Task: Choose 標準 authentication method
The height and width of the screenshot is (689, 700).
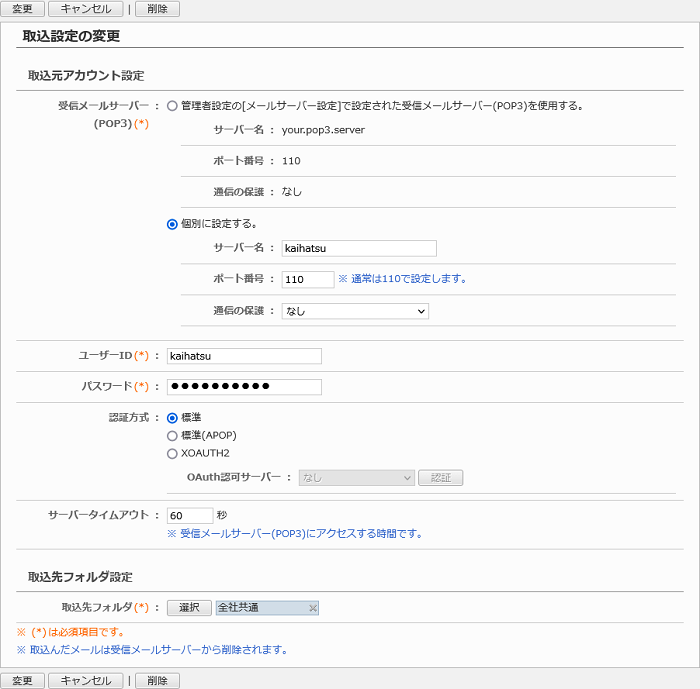Action: point(173,418)
